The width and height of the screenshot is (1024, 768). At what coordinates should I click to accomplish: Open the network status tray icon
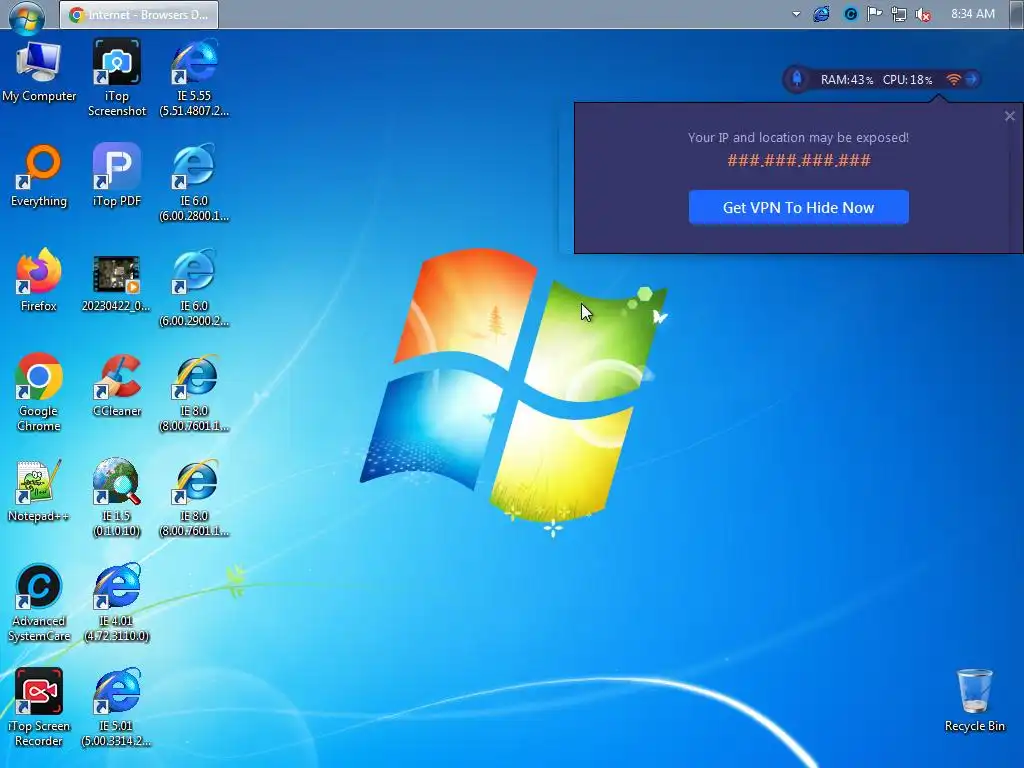tap(899, 14)
